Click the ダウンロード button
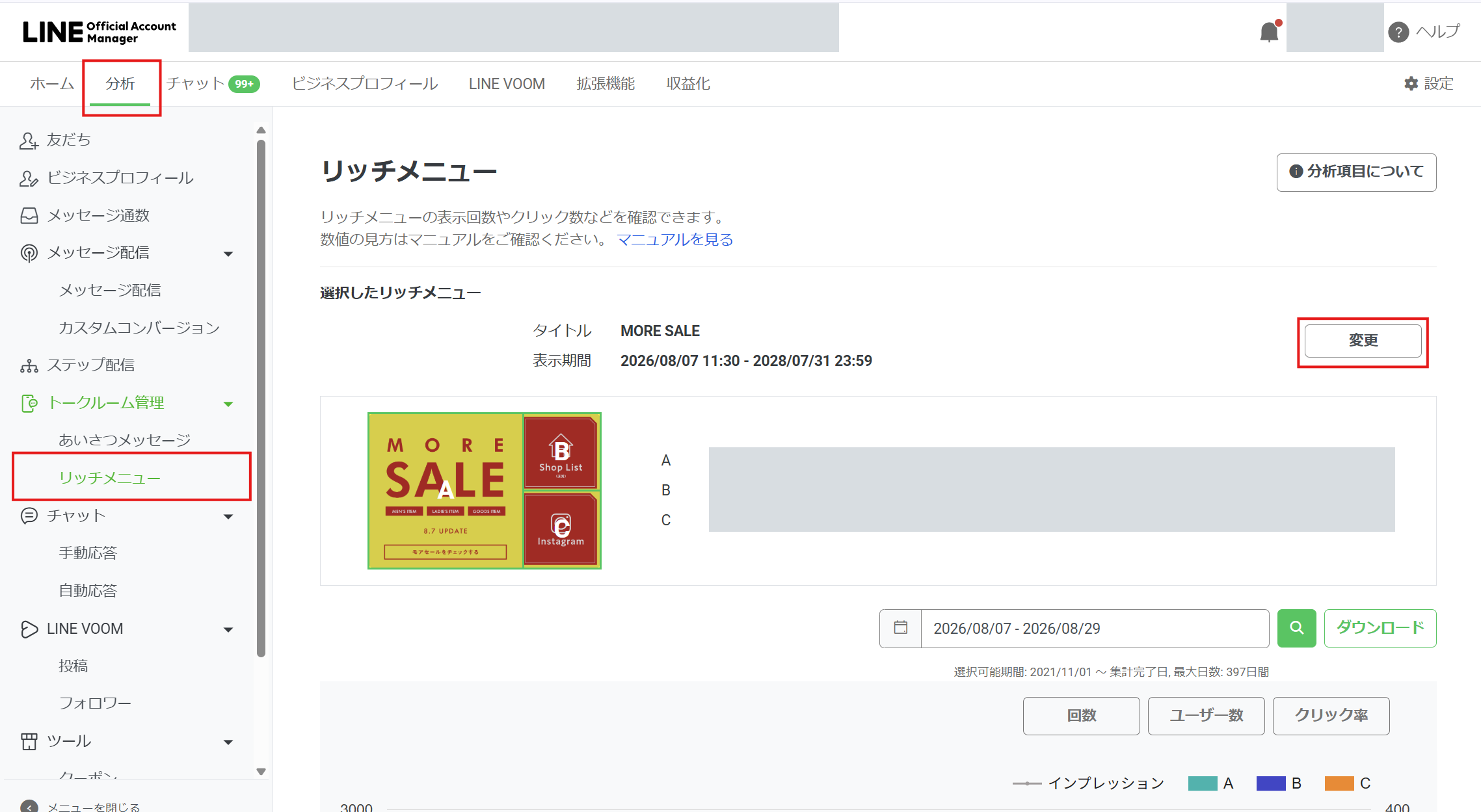1481x812 pixels. point(1380,628)
